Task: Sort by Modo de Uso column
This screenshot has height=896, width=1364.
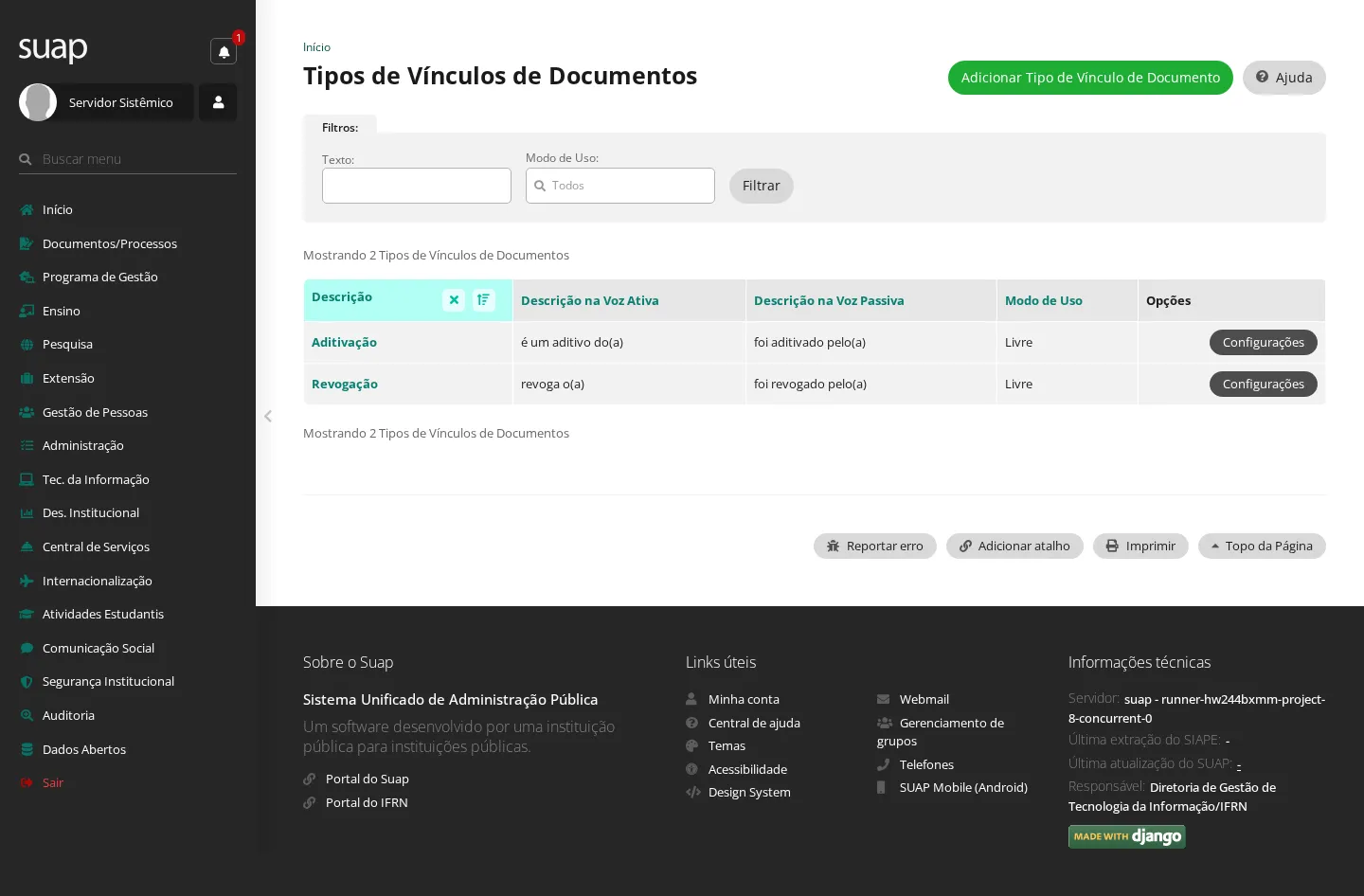Action: click(x=1044, y=300)
